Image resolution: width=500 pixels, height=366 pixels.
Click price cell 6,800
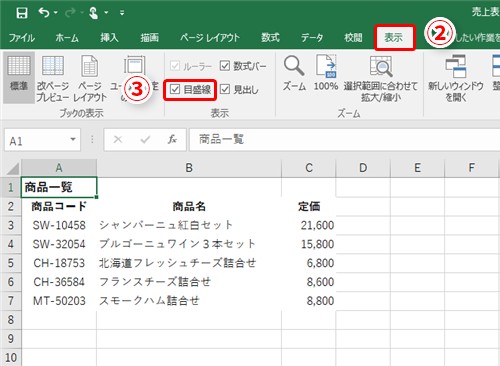click(309, 263)
